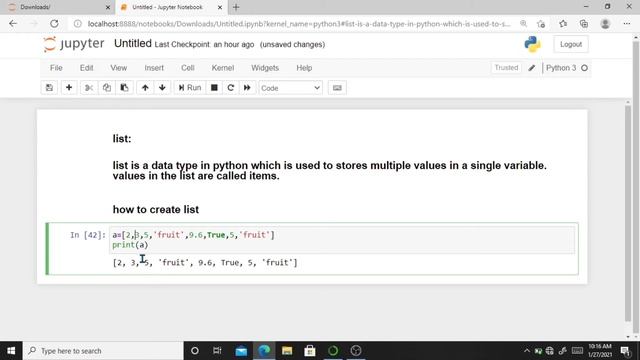
Task: Open a new browser tab
Action: [x=236, y=7]
